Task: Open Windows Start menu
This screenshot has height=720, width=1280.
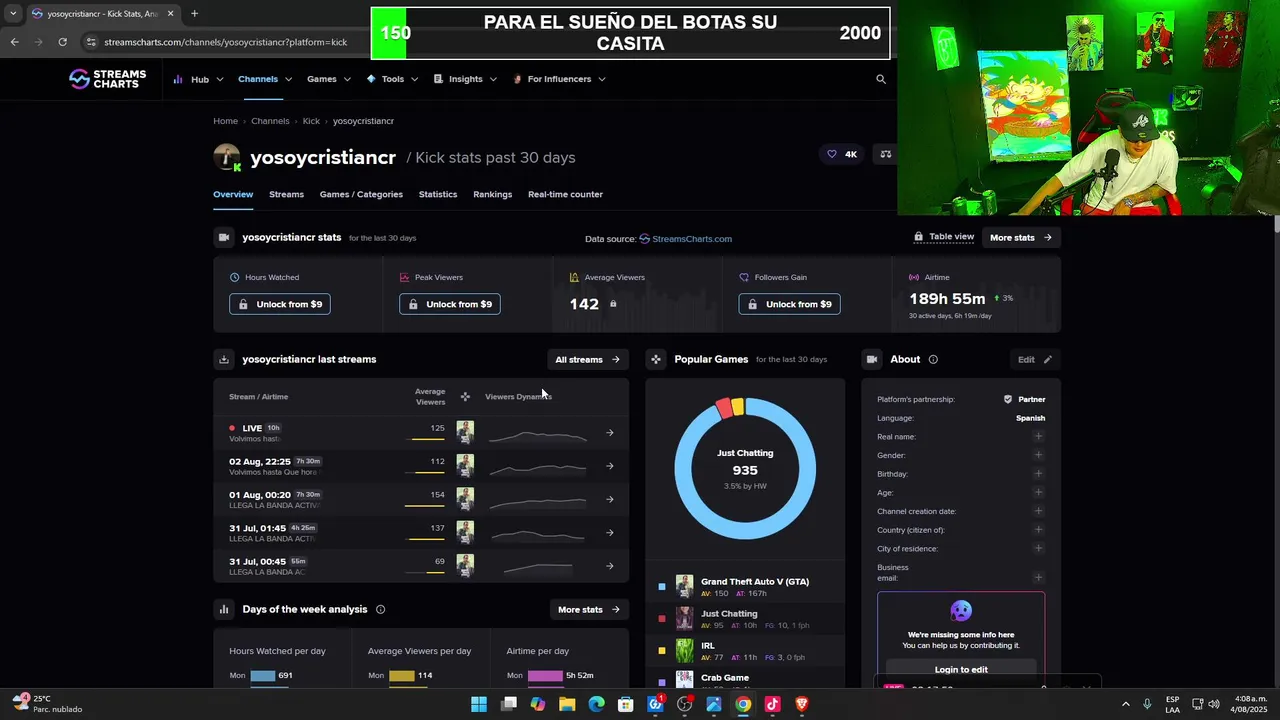Action: [479, 704]
